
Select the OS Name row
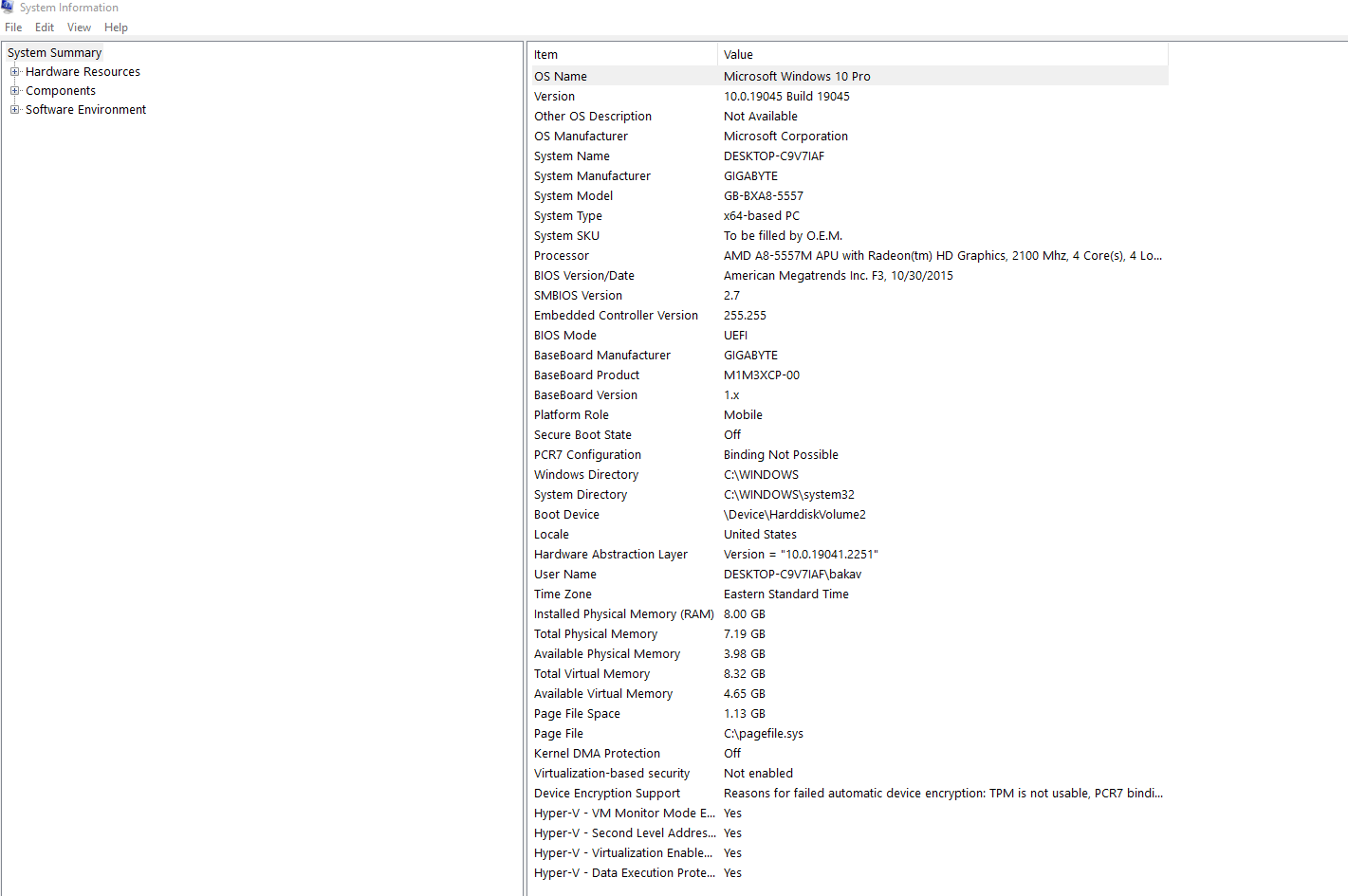point(561,77)
